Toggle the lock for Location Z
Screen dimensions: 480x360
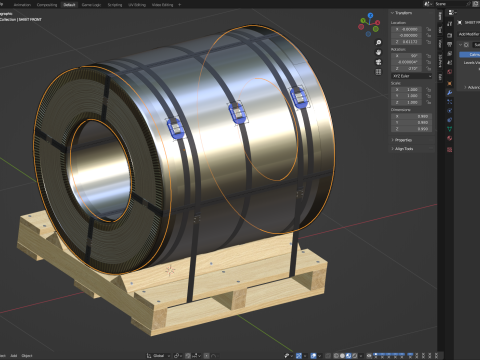428,42
